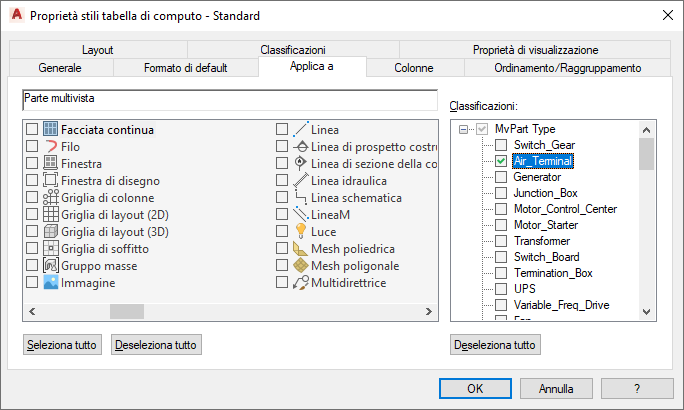Open the Ordinamento/Raggruppamento tab
Viewport: 684px width, 410px height.
pyautogui.click(x=567, y=68)
